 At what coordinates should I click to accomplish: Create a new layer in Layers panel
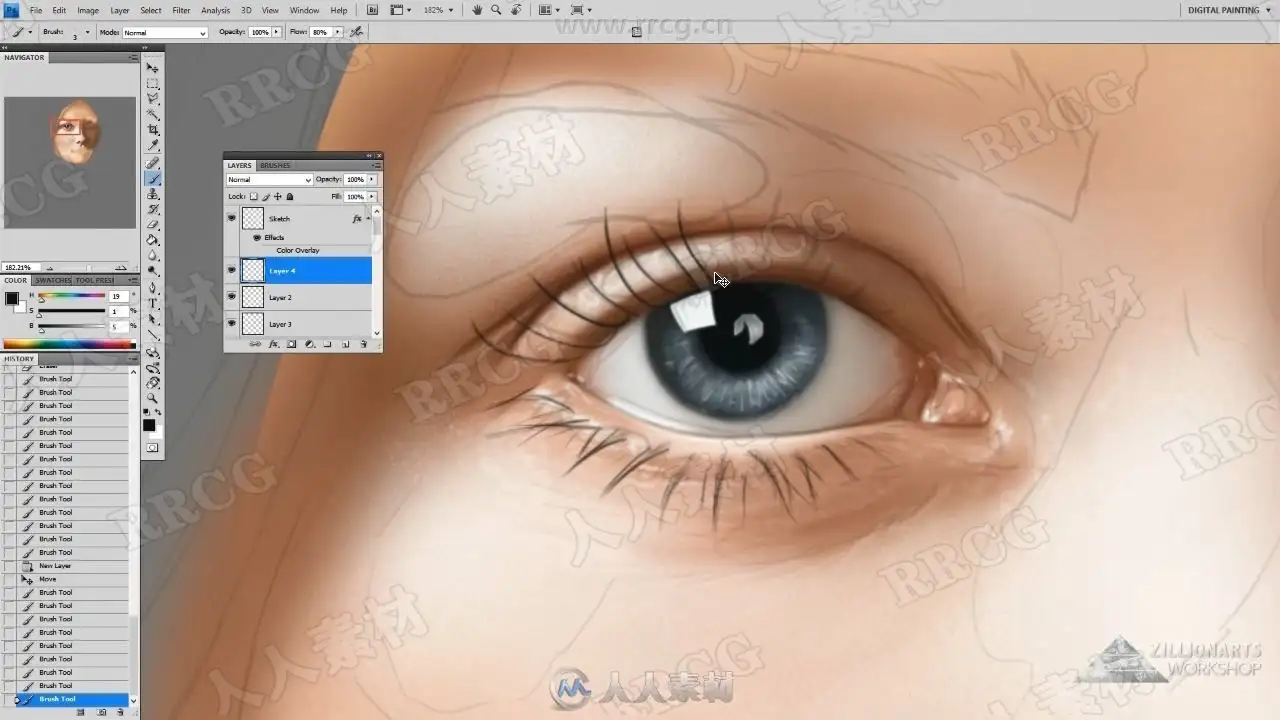point(345,344)
